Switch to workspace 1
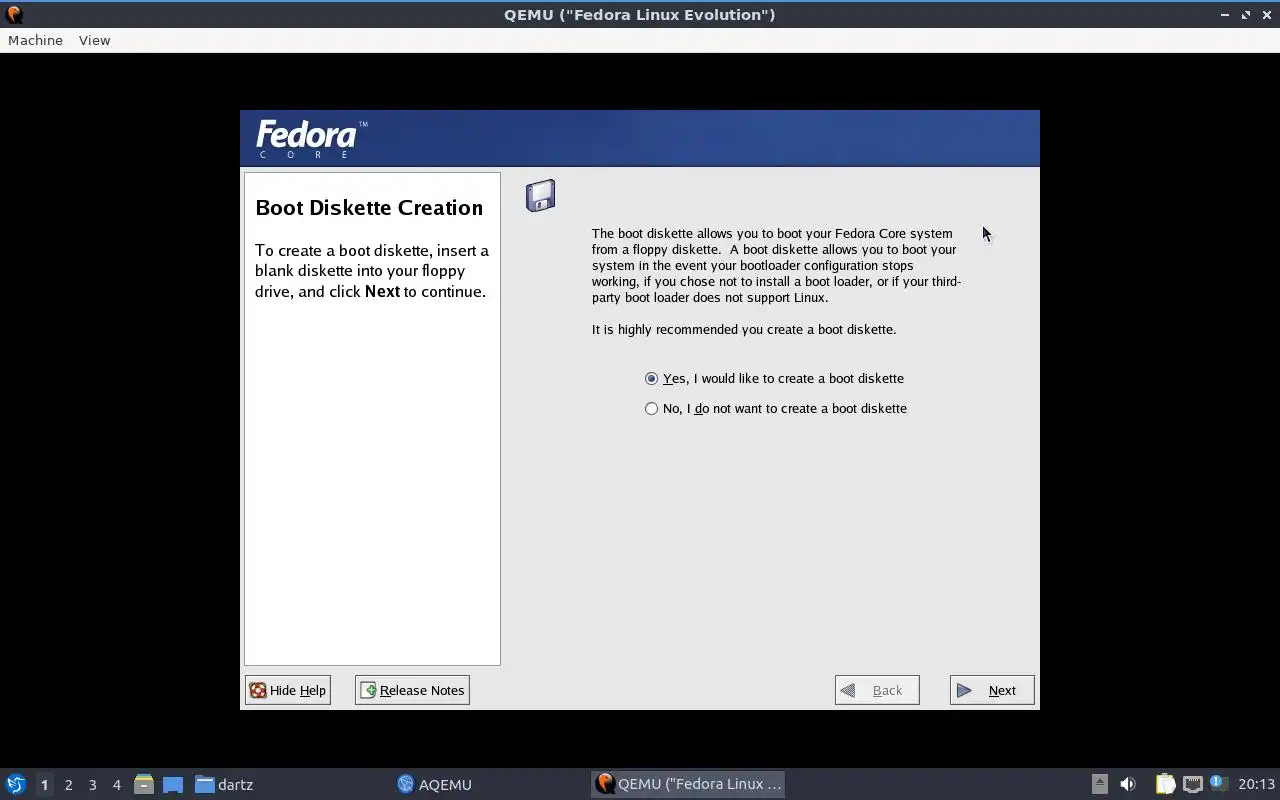 [x=44, y=785]
